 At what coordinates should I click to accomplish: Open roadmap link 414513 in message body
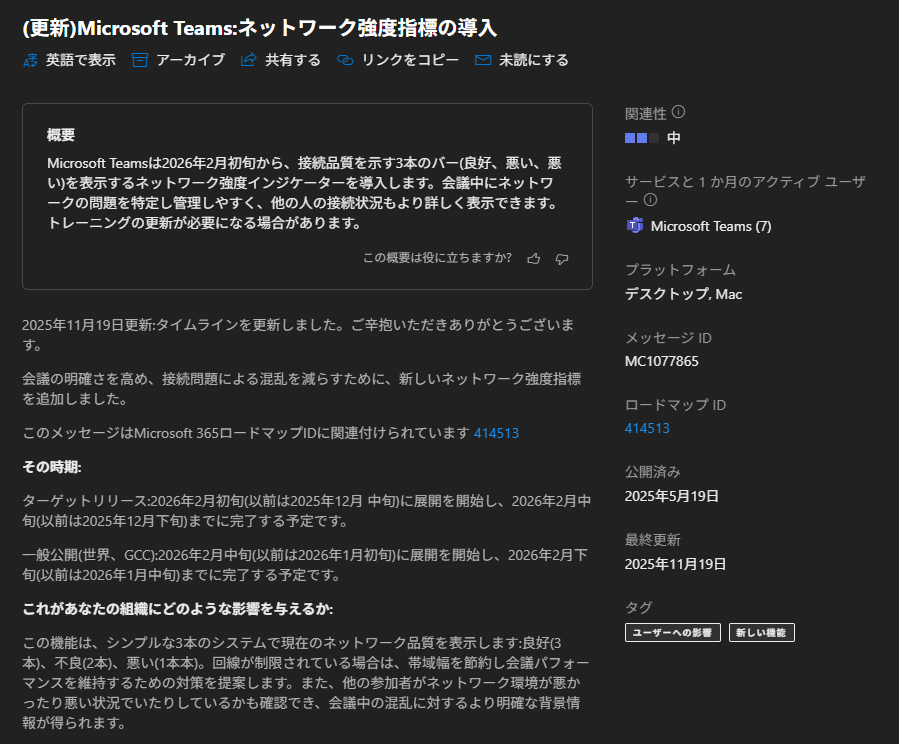[x=495, y=433]
